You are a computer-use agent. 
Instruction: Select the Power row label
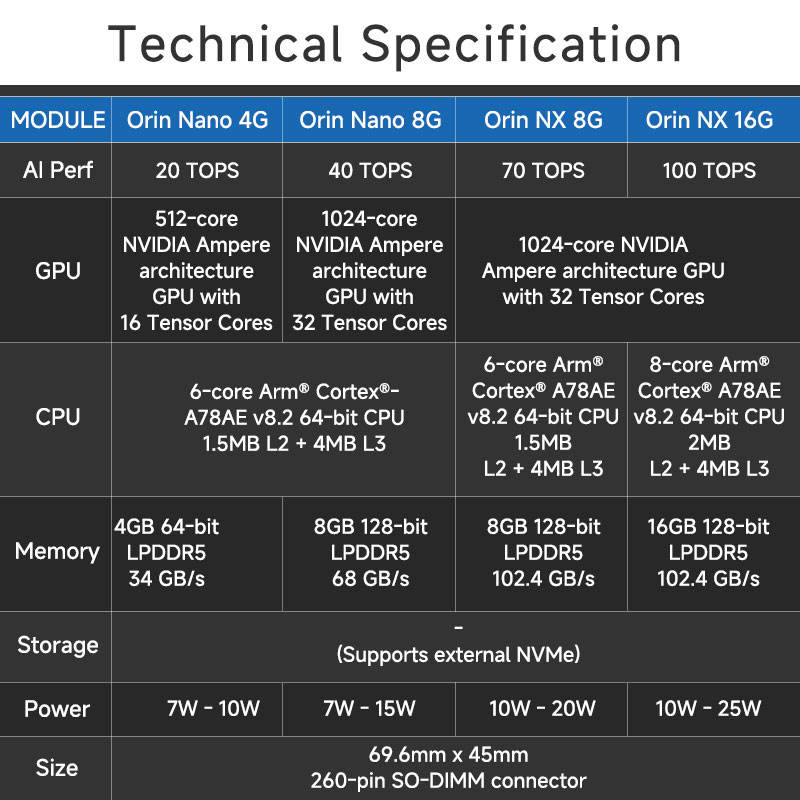pyautogui.click(x=57, y=709)
